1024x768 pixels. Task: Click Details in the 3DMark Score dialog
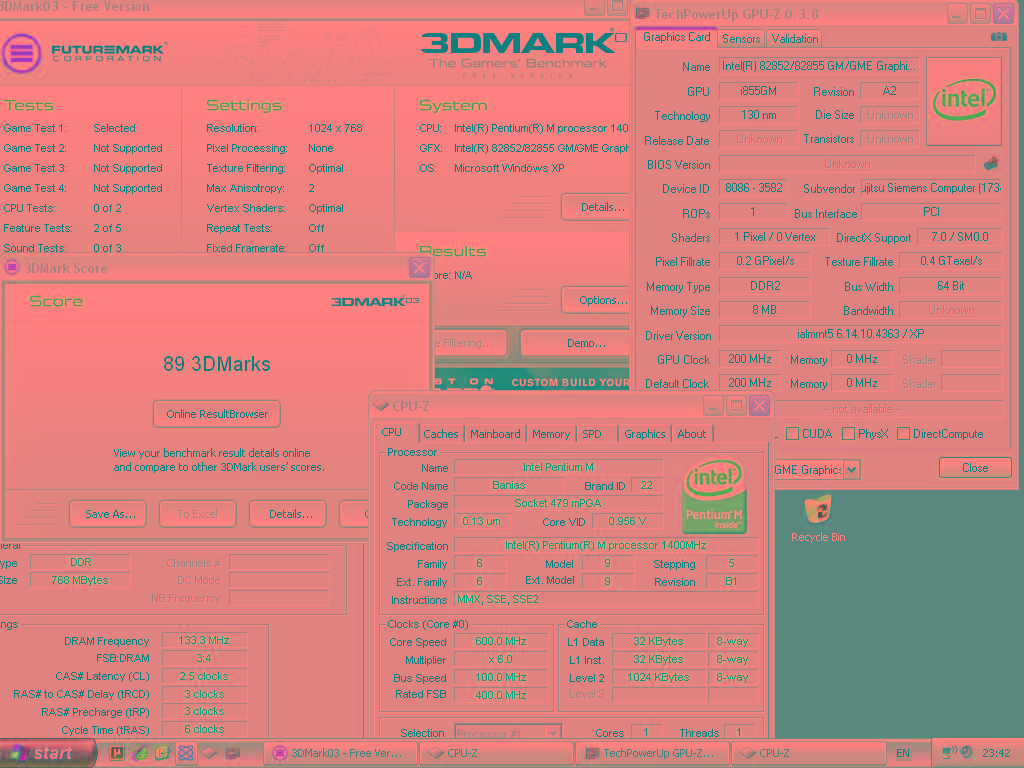(289, 514)
